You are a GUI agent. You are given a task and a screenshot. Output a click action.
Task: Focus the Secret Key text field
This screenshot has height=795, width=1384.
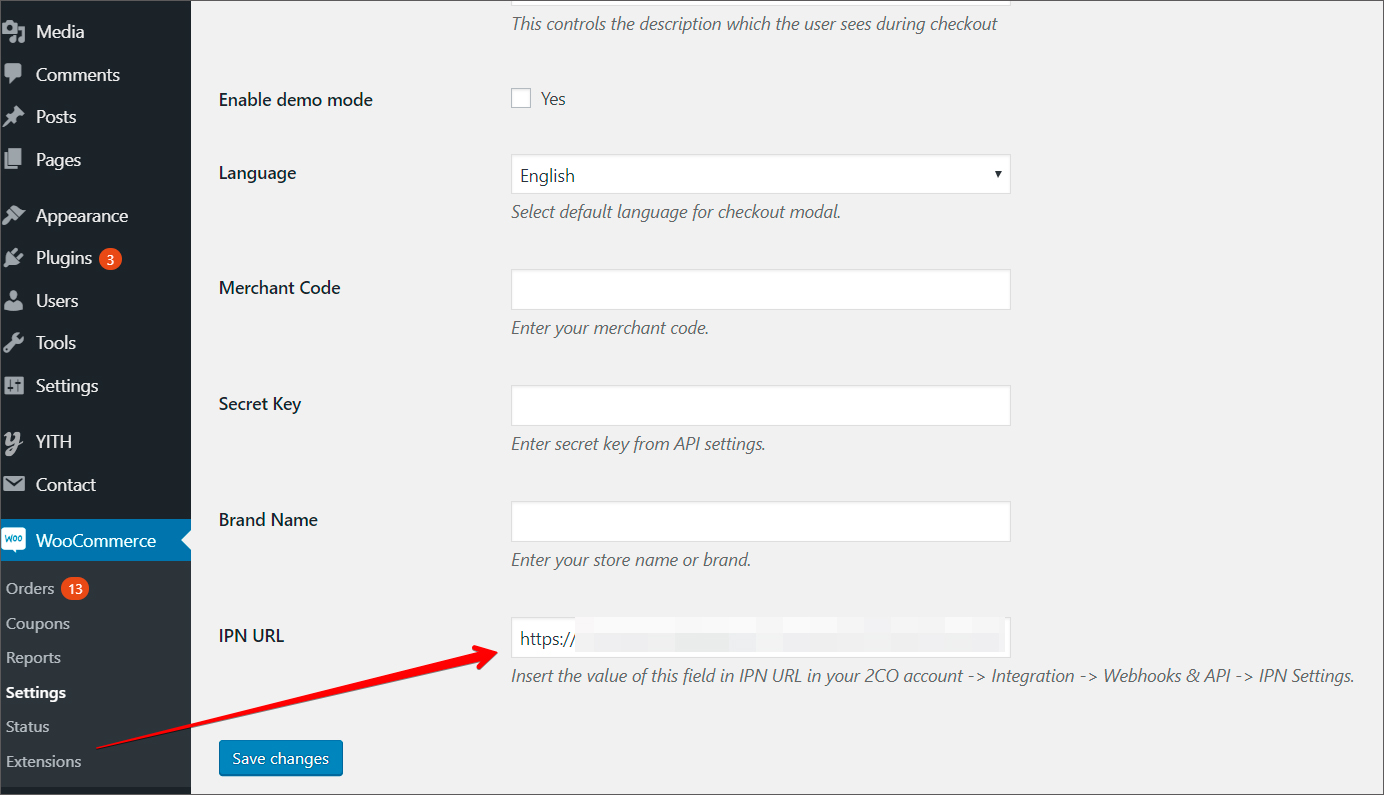click(760, 405)
